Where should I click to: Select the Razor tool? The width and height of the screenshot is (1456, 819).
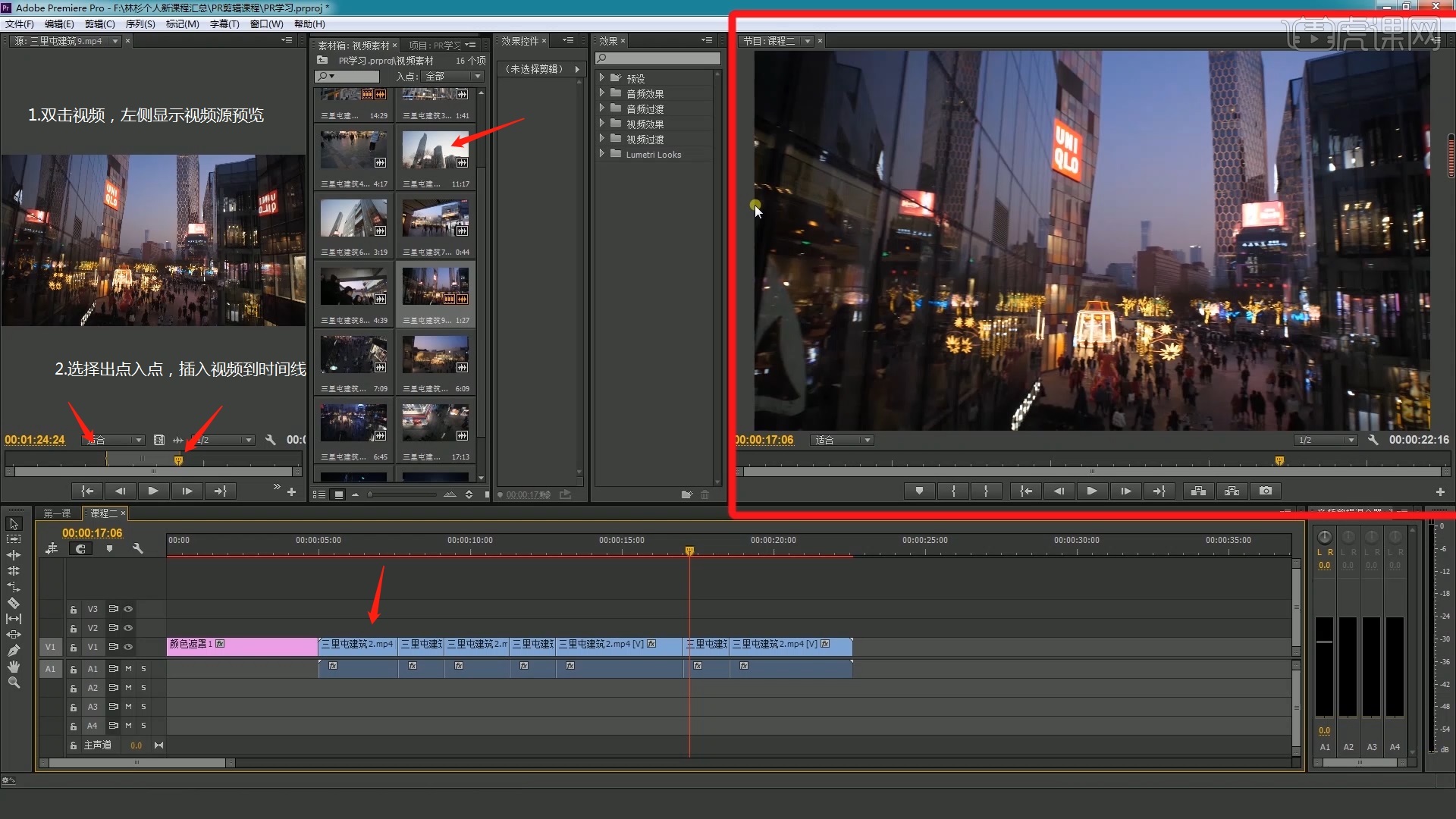[14, 603]
